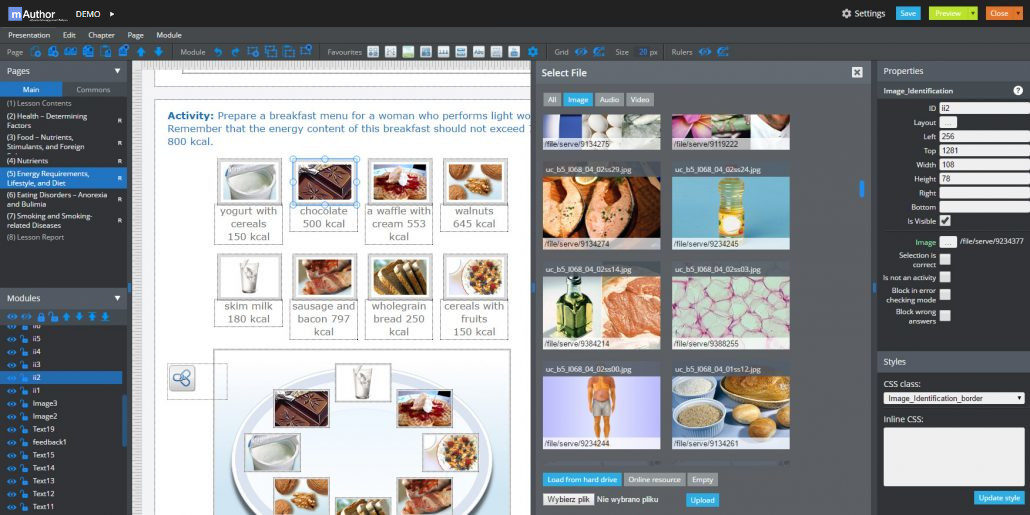
Task: Click the Modules list scrollbar
Action: (x=123, y=420)
